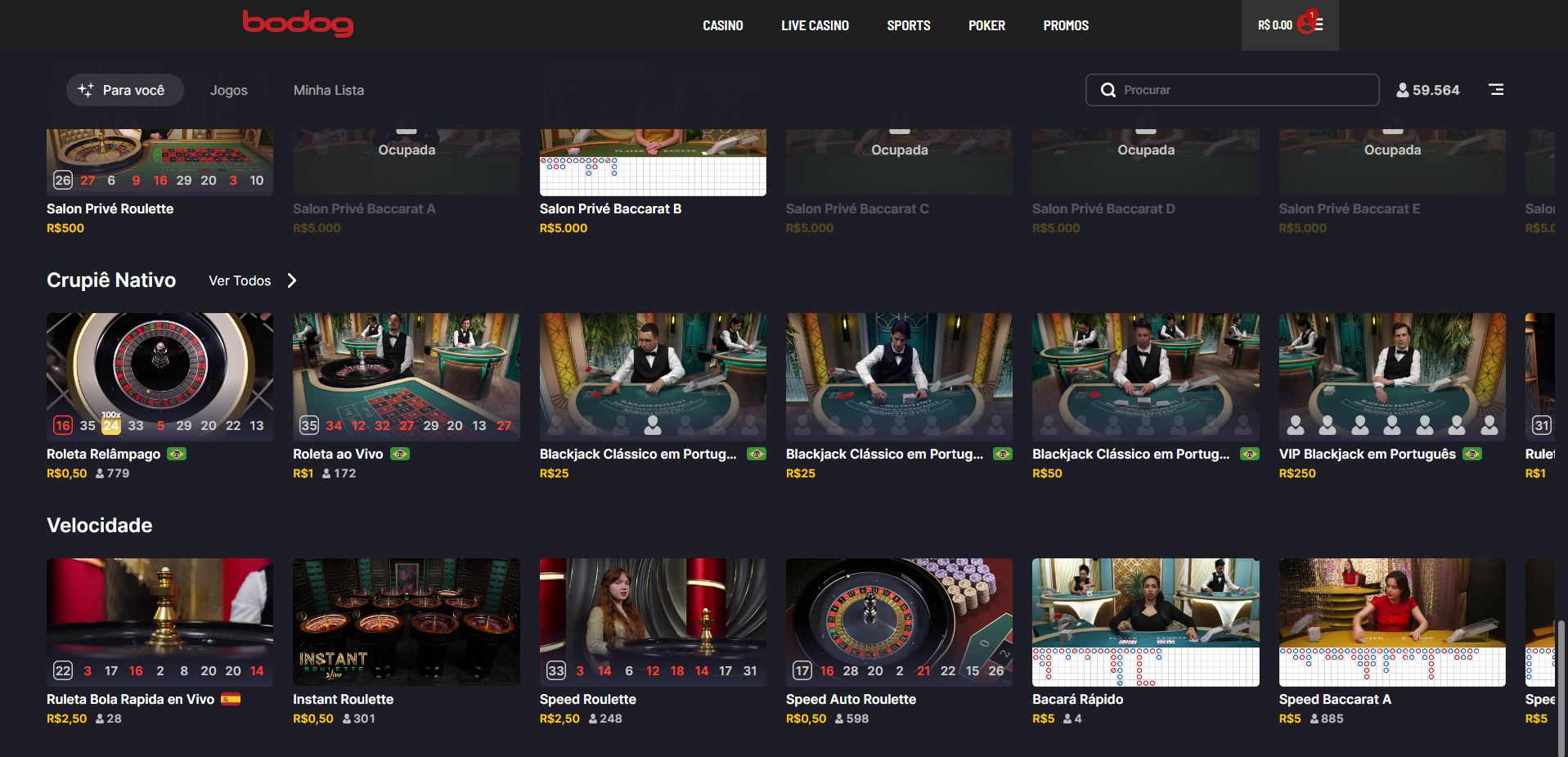
Task: Click the Speed Baccarat A title
Action: [x=1335, y=699]
